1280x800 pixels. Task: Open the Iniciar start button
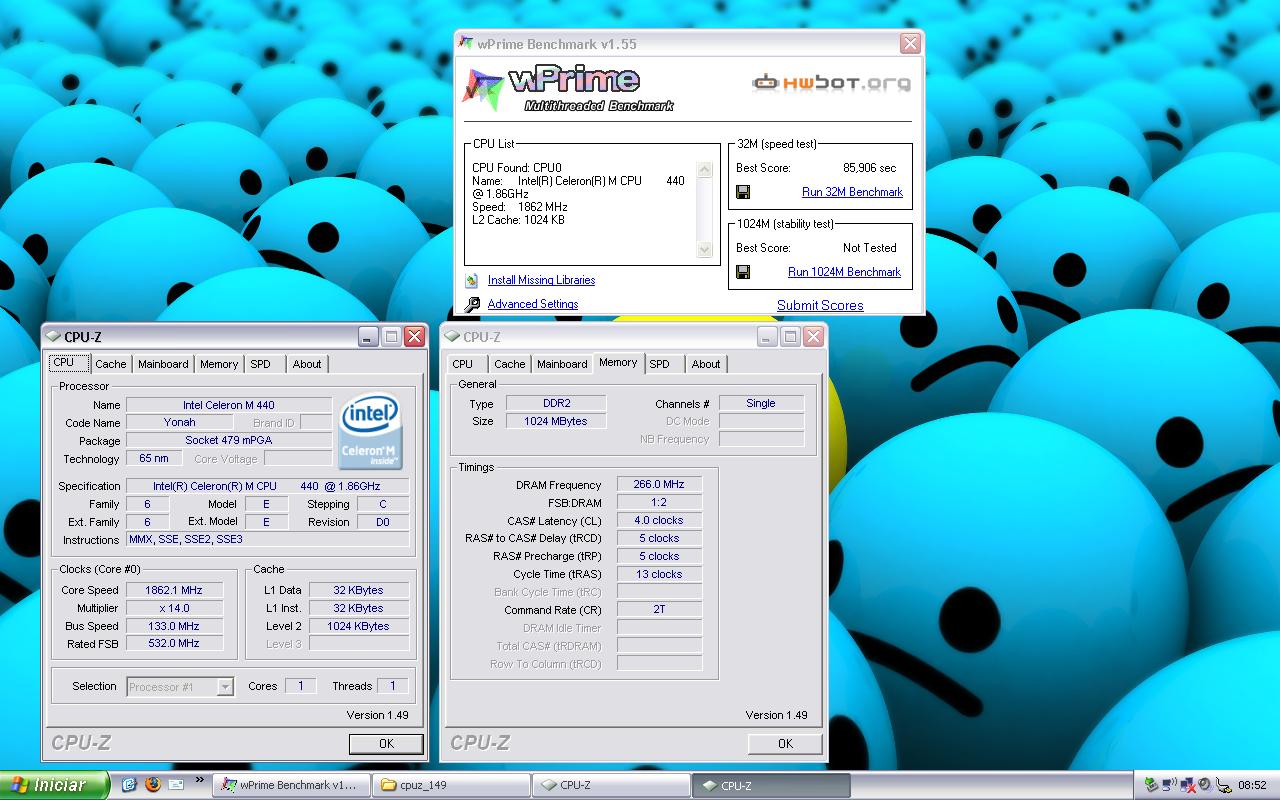click(x=54, y=785)
